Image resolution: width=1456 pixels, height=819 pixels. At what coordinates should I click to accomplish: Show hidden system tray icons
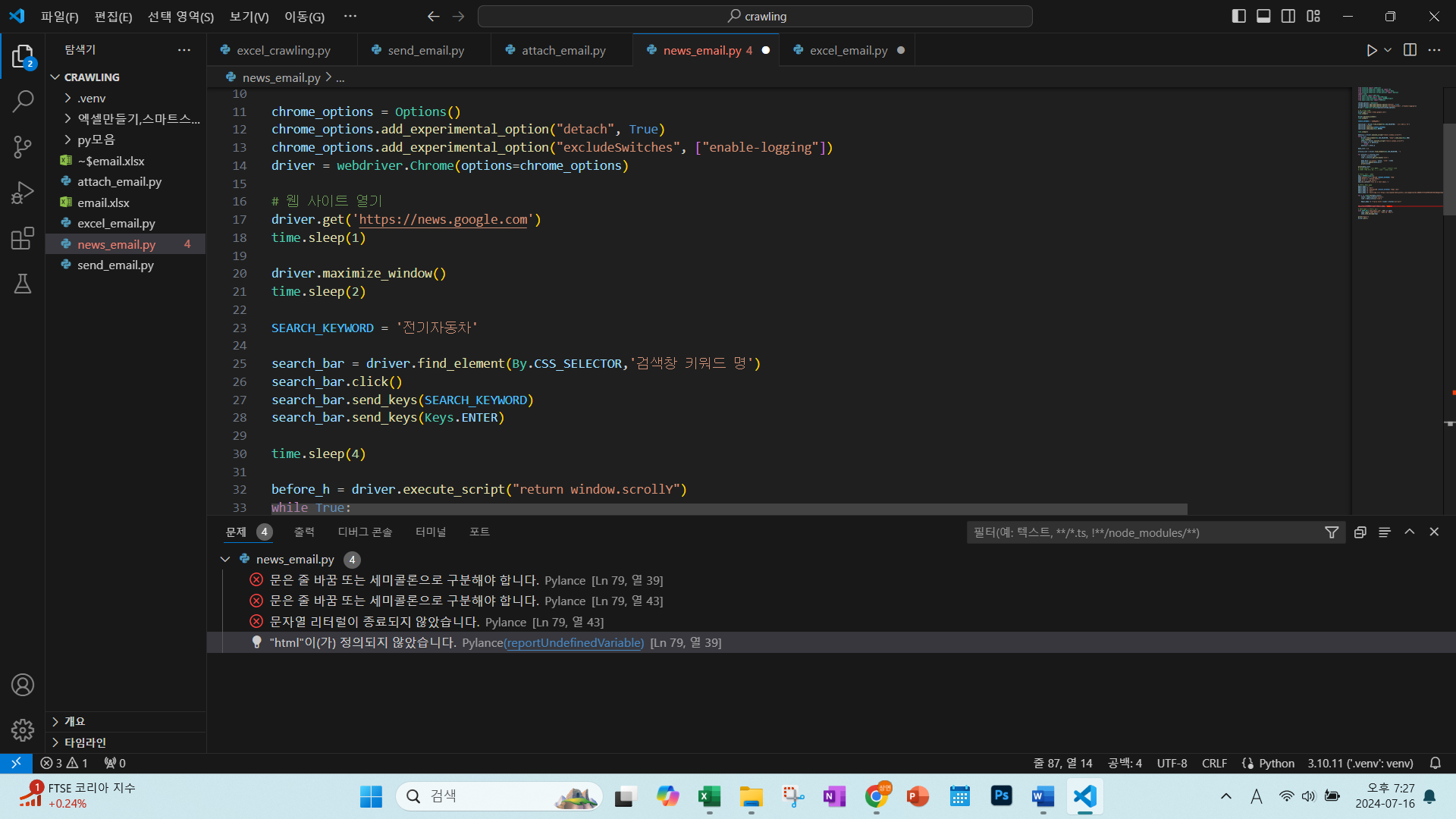pos(1226,796)
